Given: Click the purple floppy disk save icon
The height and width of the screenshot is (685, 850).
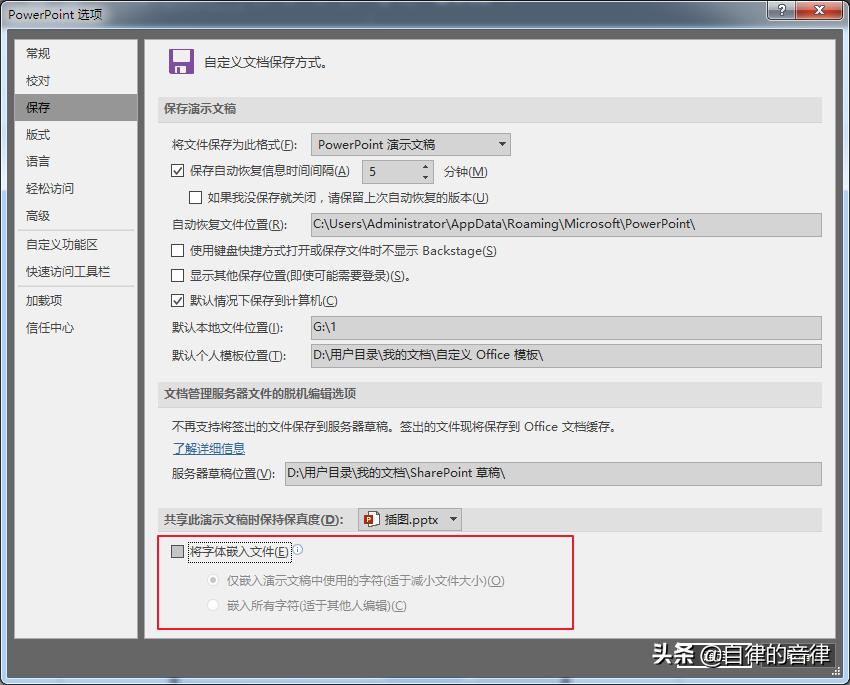Looking at the screenshot, I should [x=181, y=61].
